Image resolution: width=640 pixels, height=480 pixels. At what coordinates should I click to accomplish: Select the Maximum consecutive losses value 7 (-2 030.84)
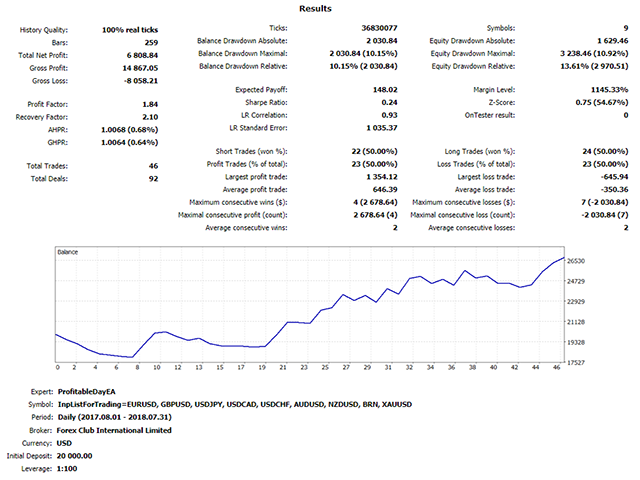[x=605, y=202]
